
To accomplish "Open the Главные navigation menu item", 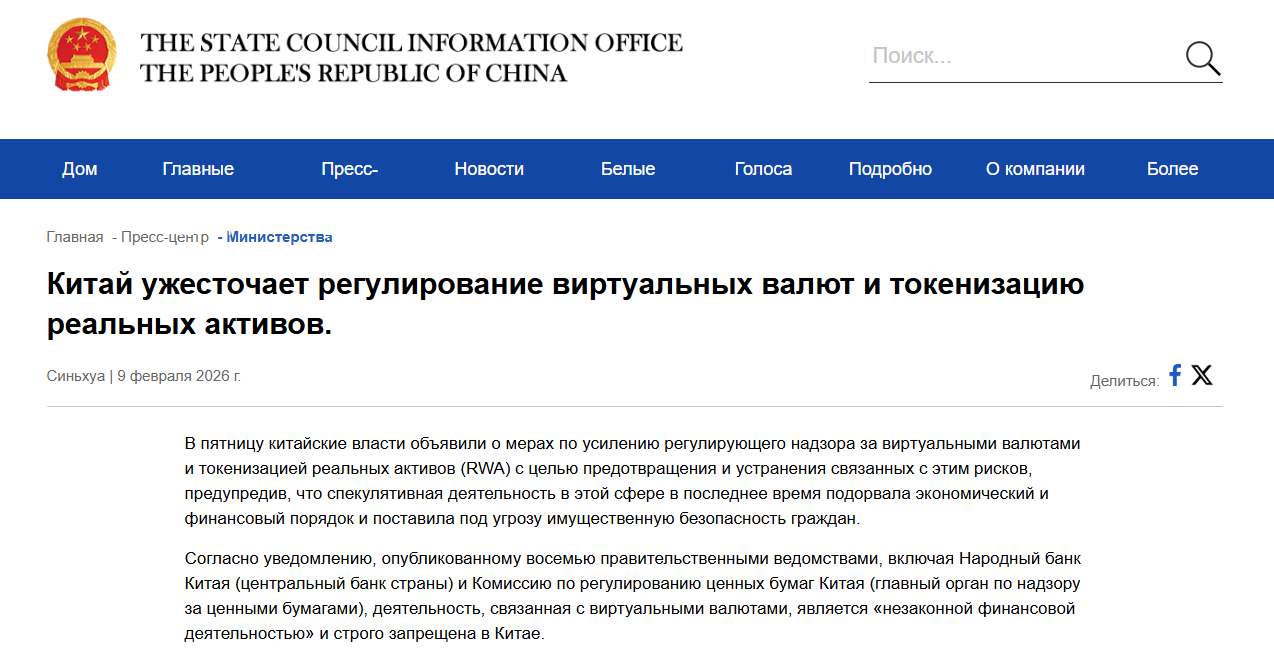I will (x=198, y=169).
